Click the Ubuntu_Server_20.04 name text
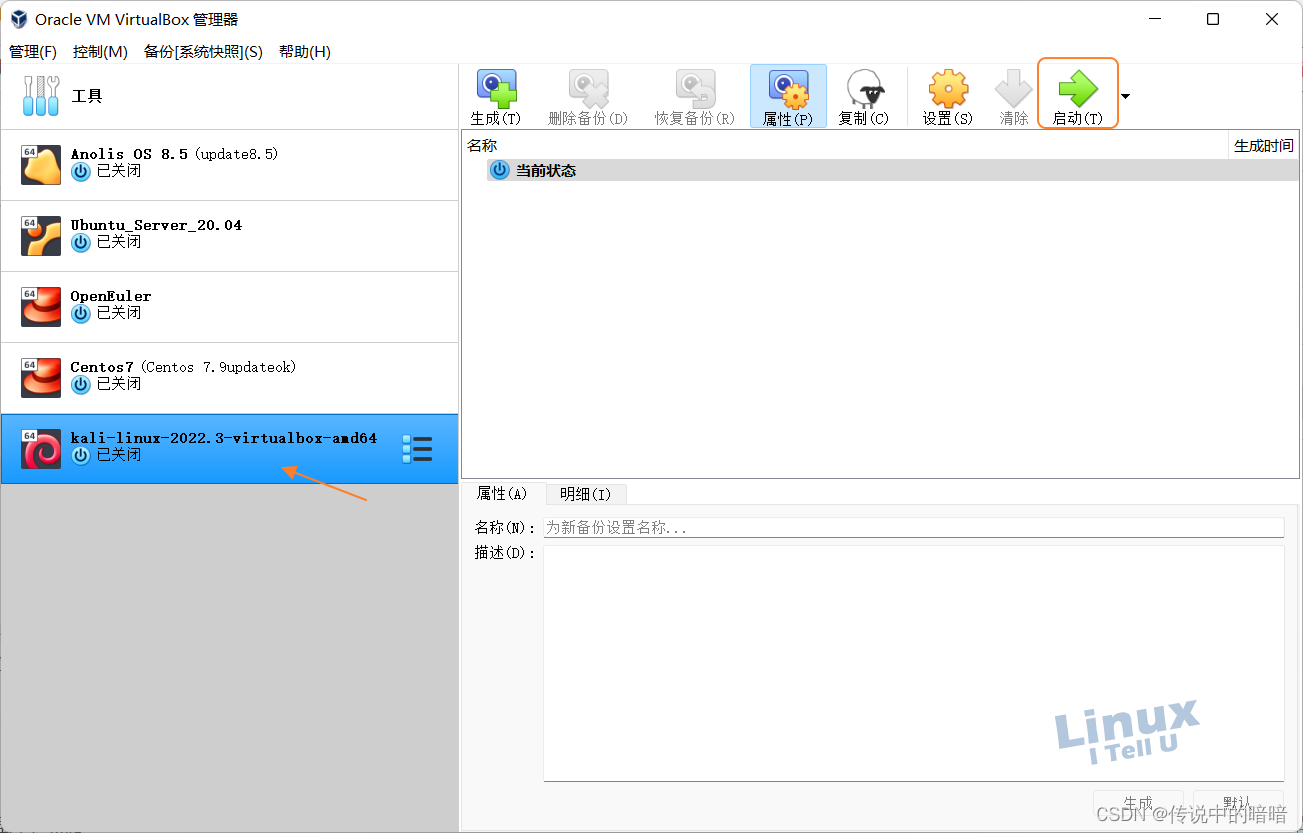Screen dimensions: 1303x833 tap(156, 225)
